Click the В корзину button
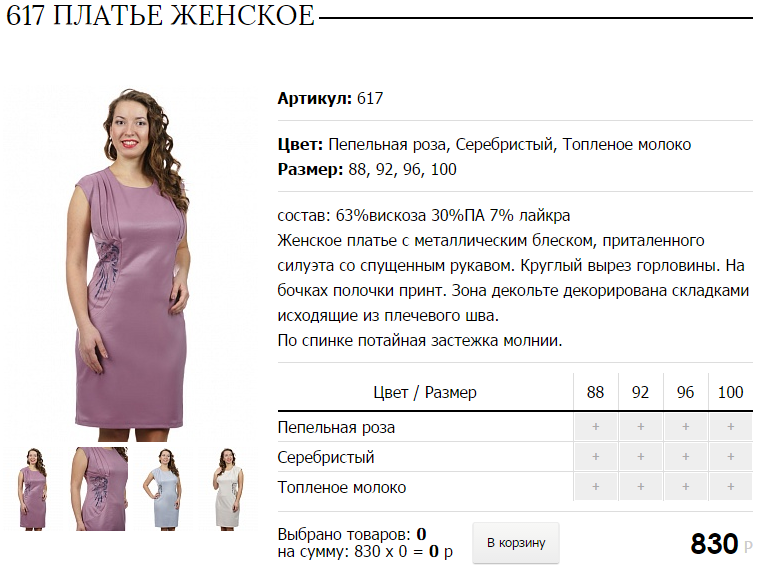Screen dimensions: 767x568 tap(516, 543)
